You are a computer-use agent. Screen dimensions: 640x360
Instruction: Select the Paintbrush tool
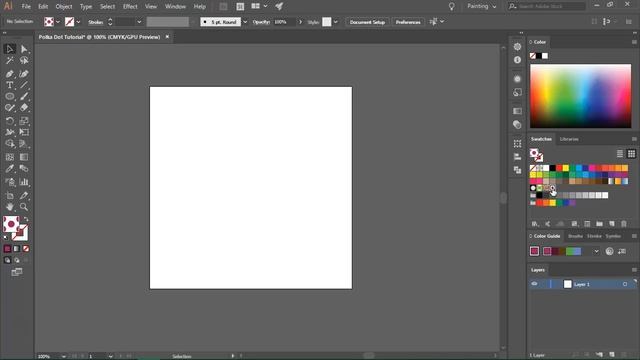[24, 97]
